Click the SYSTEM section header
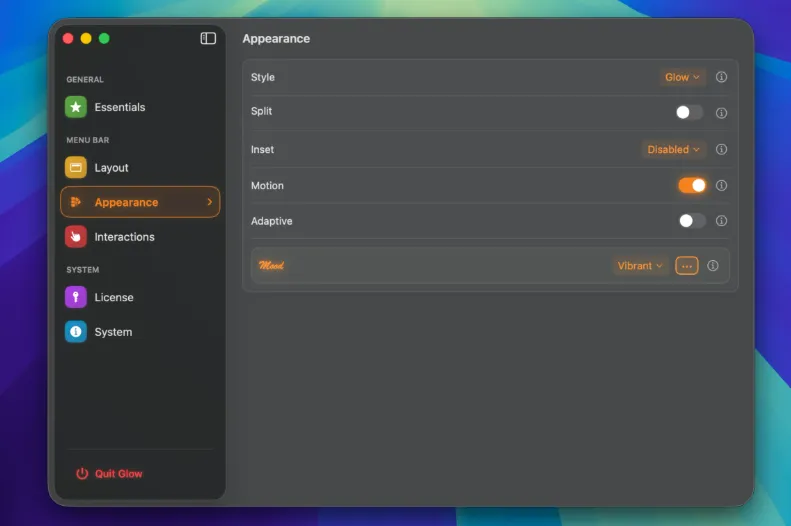Screen dimensions: 791x526 pyautogui.click(x=83, y=270)
